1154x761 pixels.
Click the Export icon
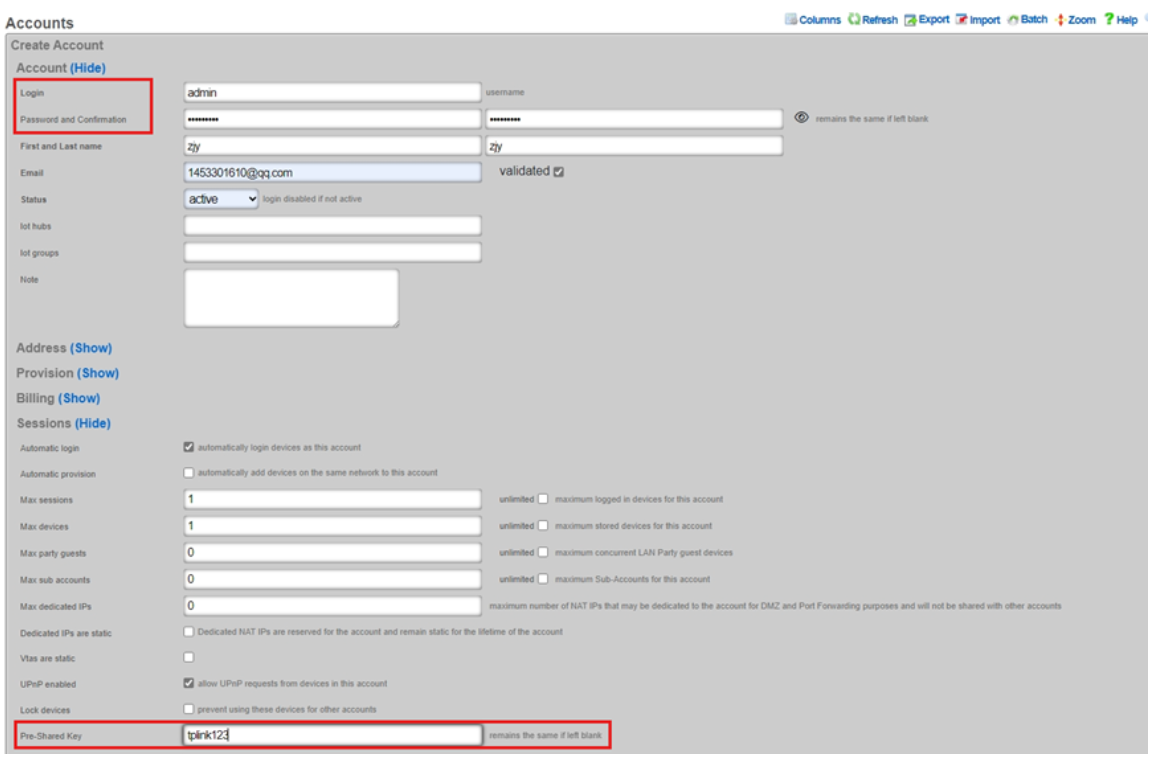pyautogui.click(x=911, y=20)
